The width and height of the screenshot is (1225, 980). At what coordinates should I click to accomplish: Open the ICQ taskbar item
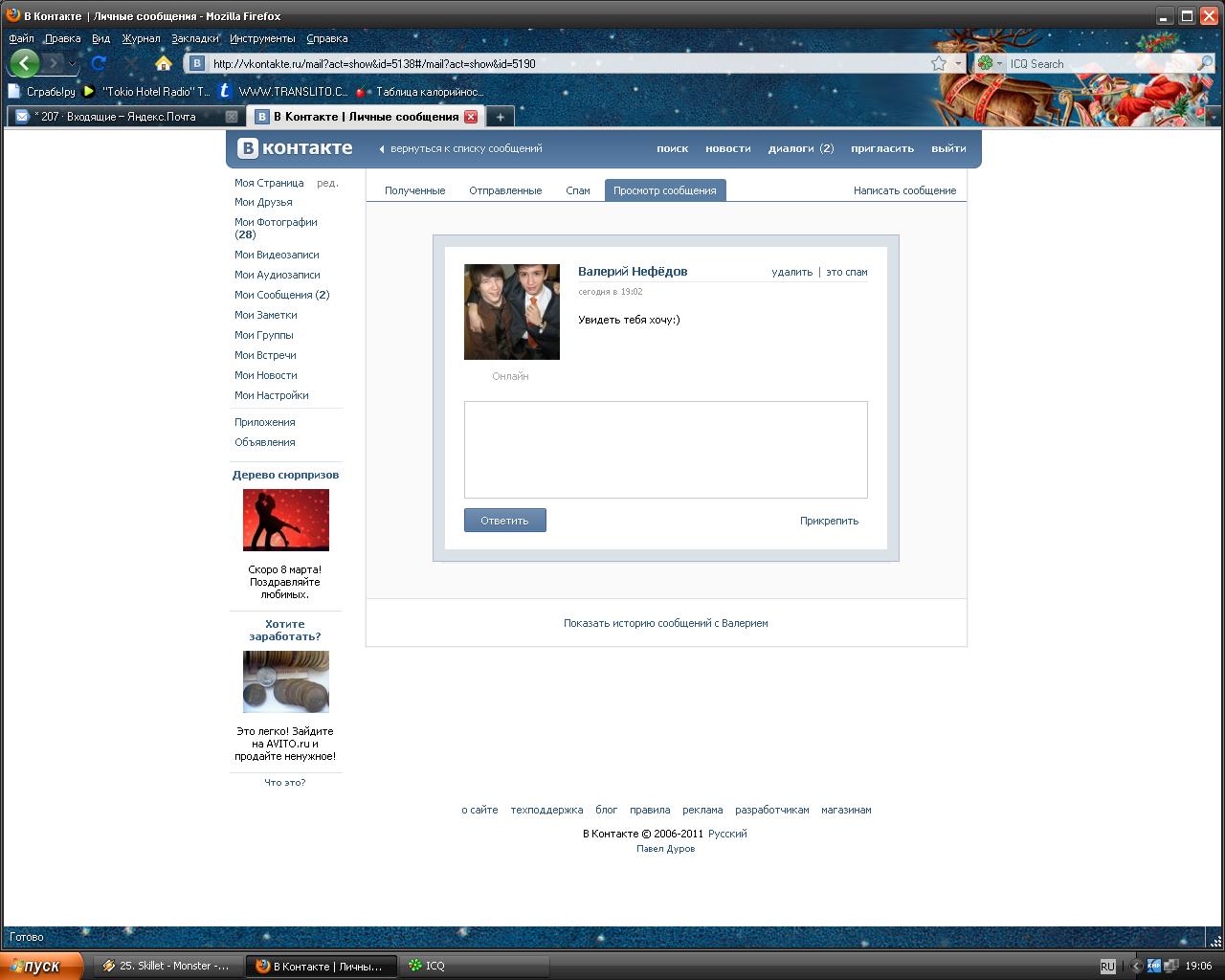(475, 966)
